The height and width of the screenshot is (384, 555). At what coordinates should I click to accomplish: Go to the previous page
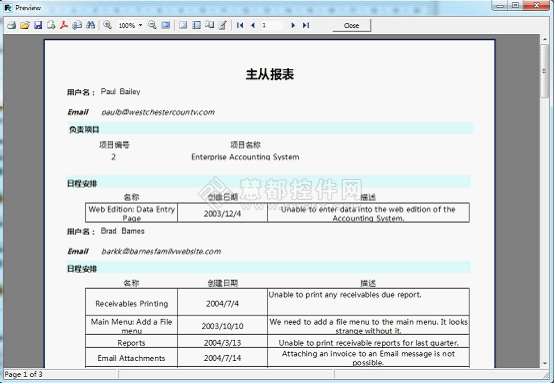[253, 25]
